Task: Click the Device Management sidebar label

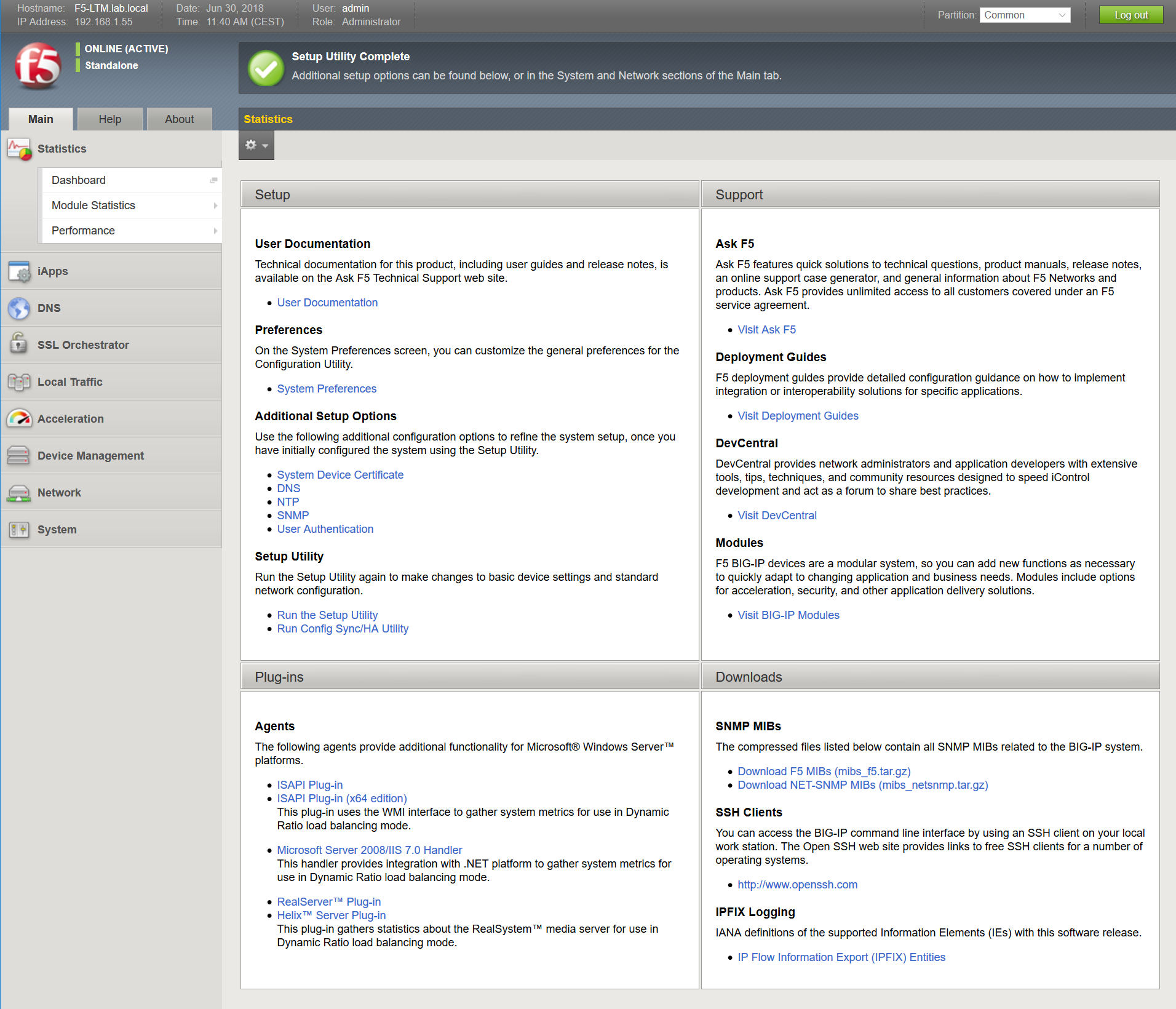Action: coord(90,456)
